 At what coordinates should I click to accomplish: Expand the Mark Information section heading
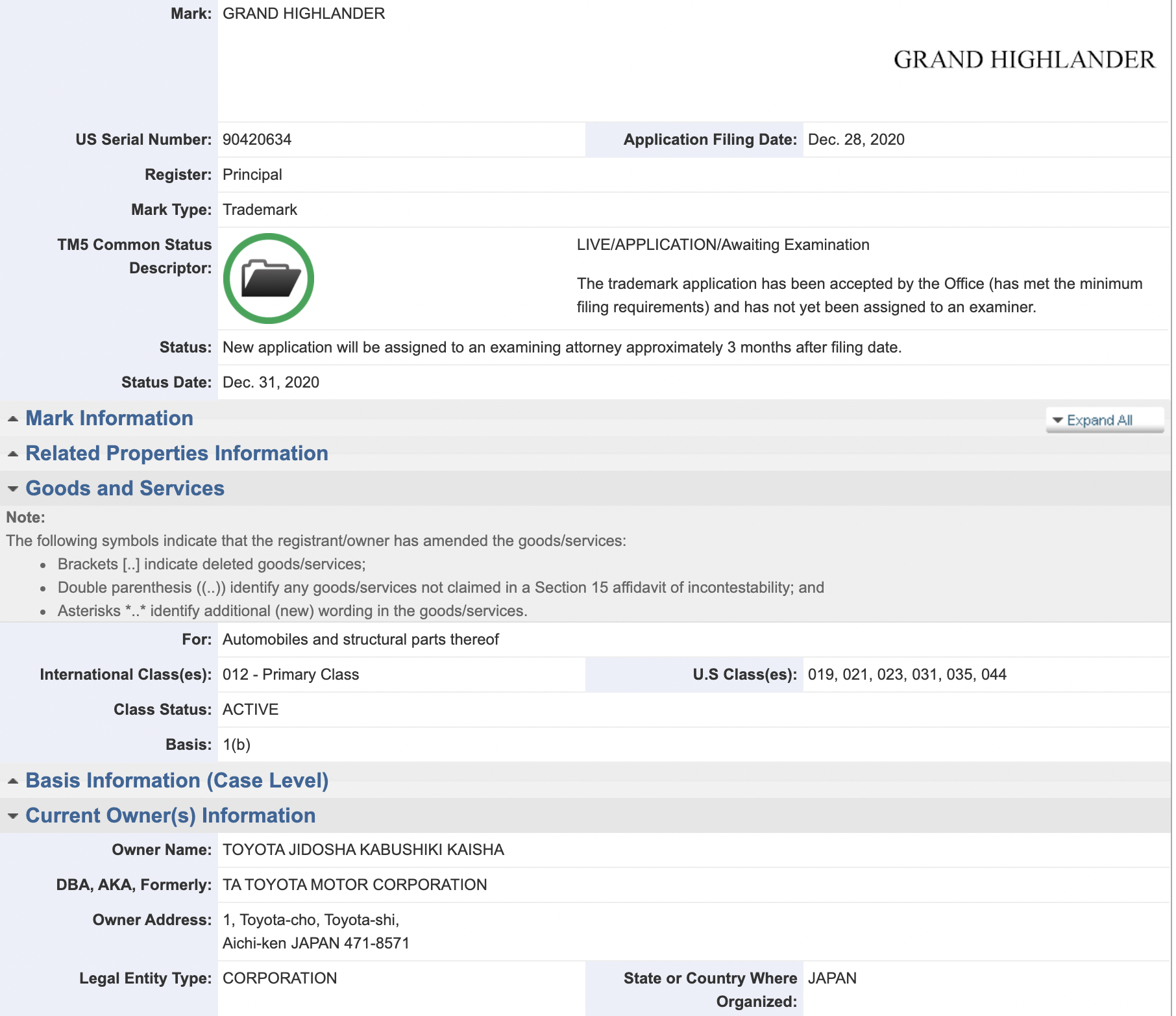(x=109, y=419)
